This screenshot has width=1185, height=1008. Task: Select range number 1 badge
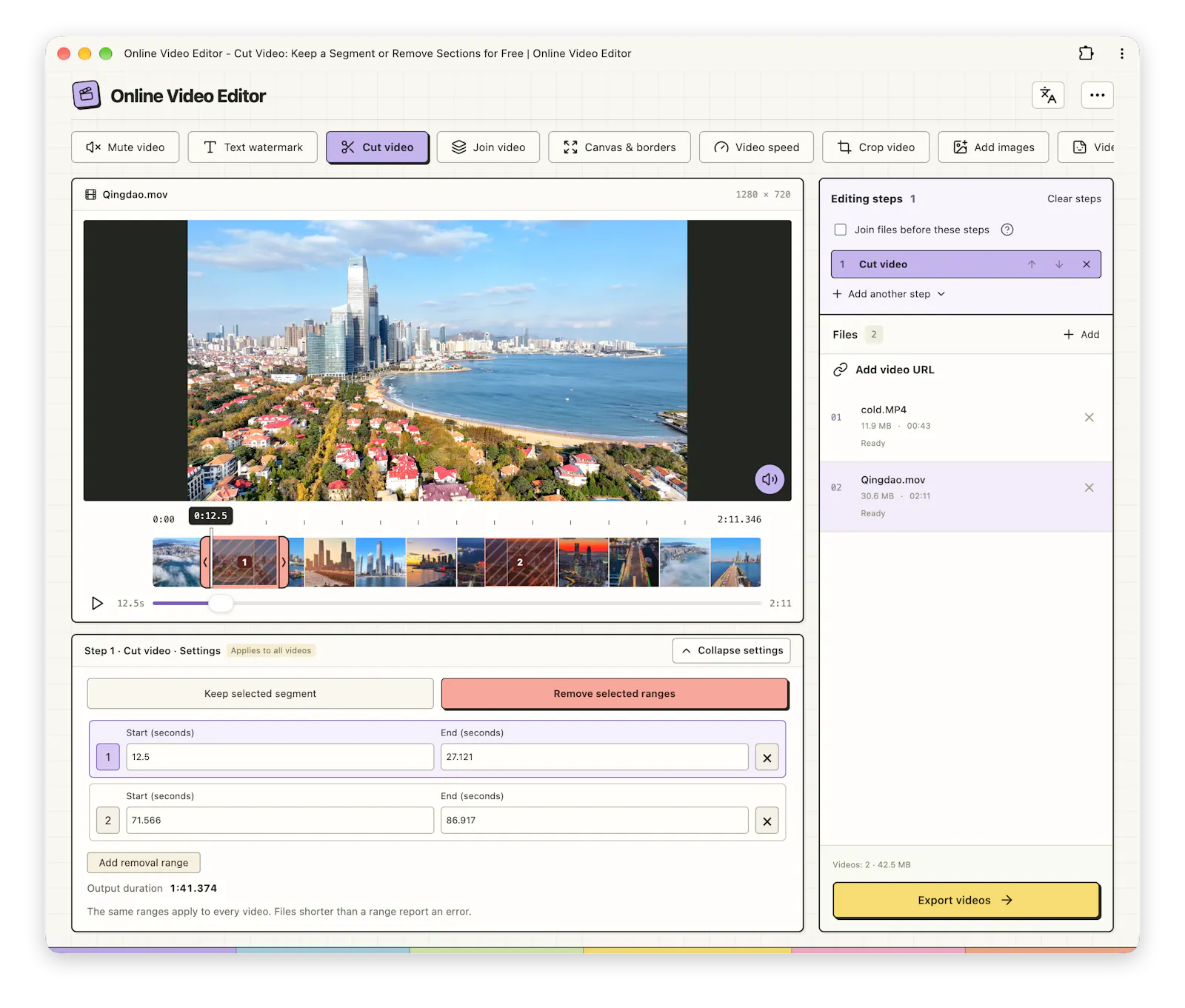click(x=108, y=757)
